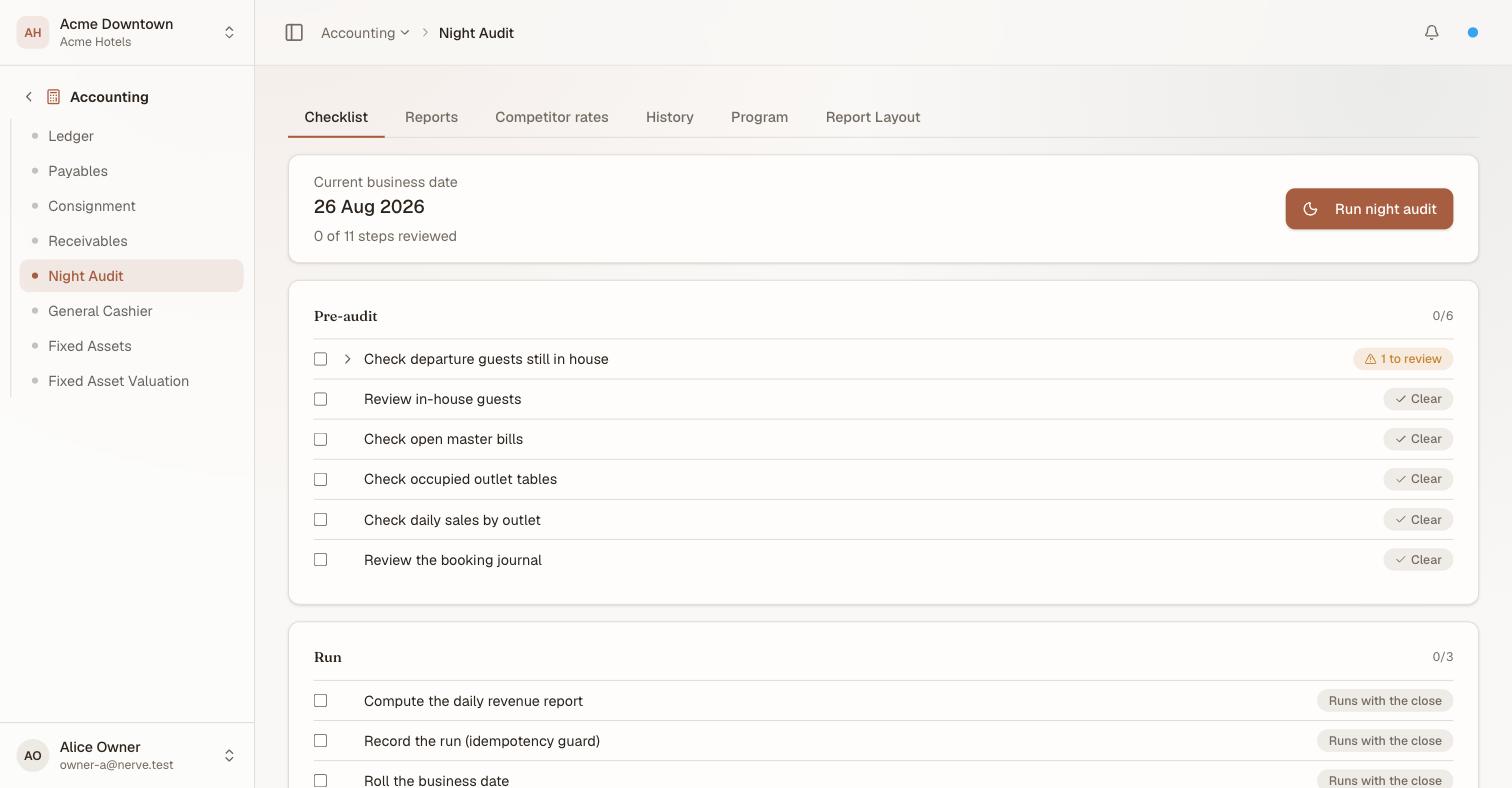Switch to the Checklist tab
Screen dimensions: 1512x788
(336, 117)
